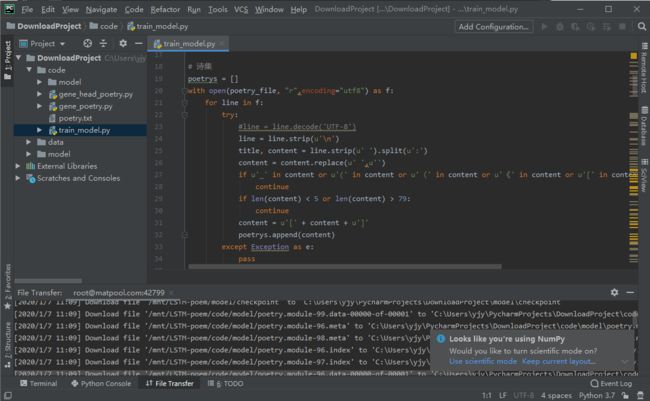This screenshot has height=401, width=650.
Task: Toggle tool window bars icon in status bar corner
Action: [x=7, y=396]
